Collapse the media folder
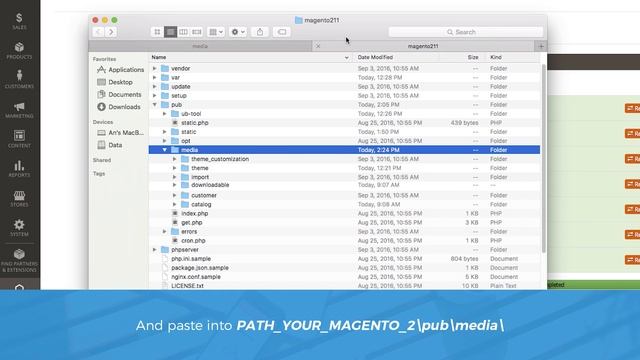 tap(165, 150)
